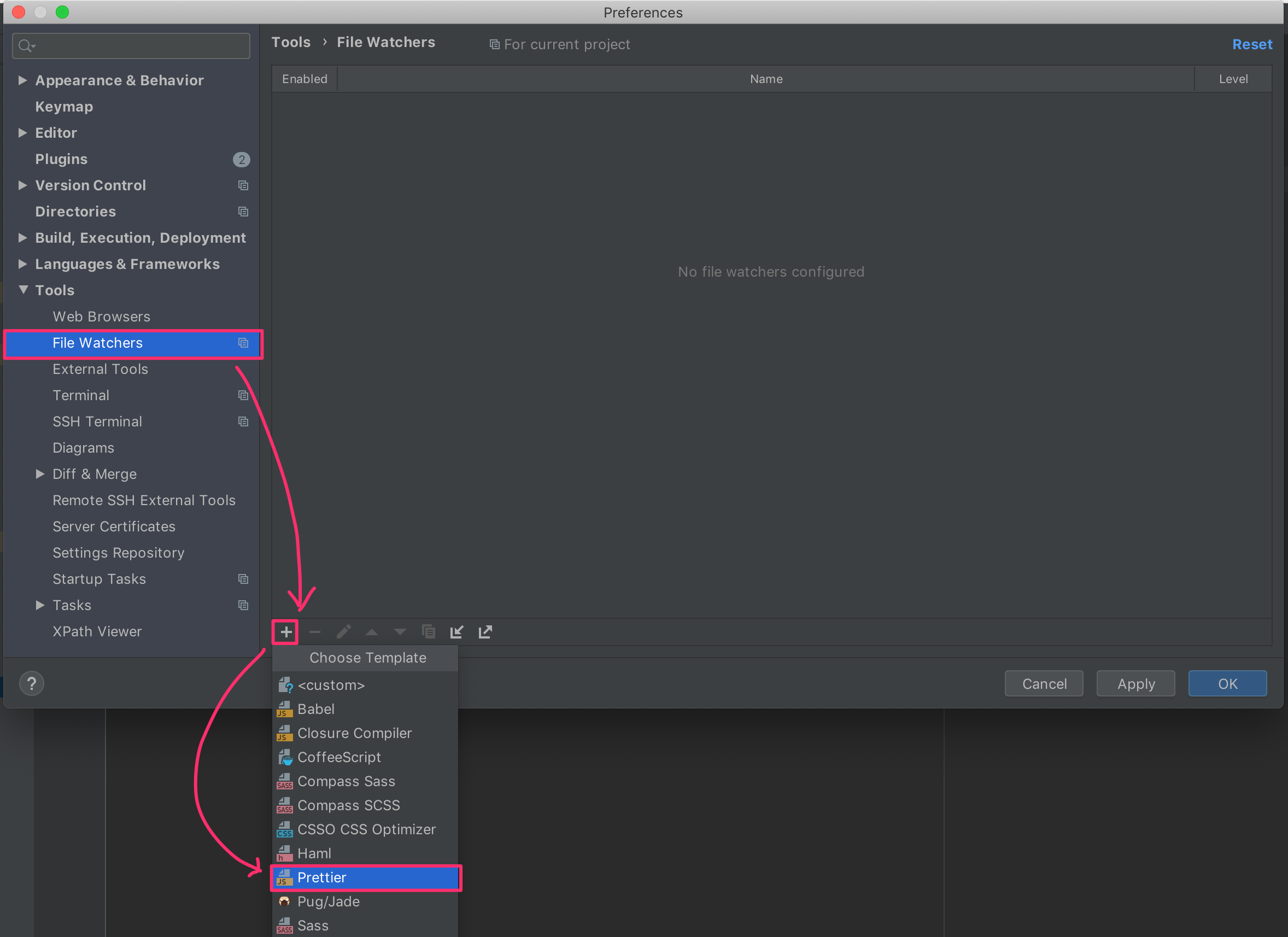Click the Move watcher up arrow icon
1288x937 pixels.
[371, 632]
